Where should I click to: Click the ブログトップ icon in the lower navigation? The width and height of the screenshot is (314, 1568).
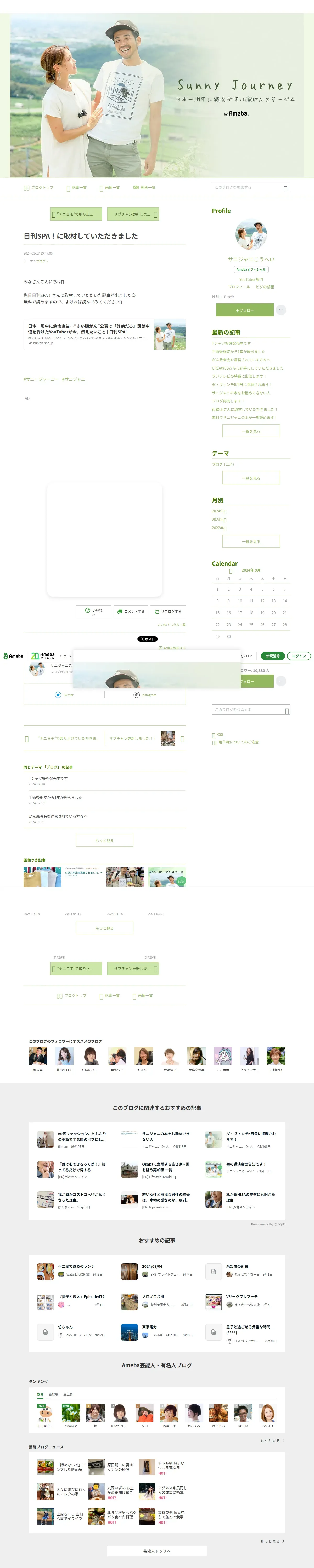pyautogui.click(x=59, y=996)
